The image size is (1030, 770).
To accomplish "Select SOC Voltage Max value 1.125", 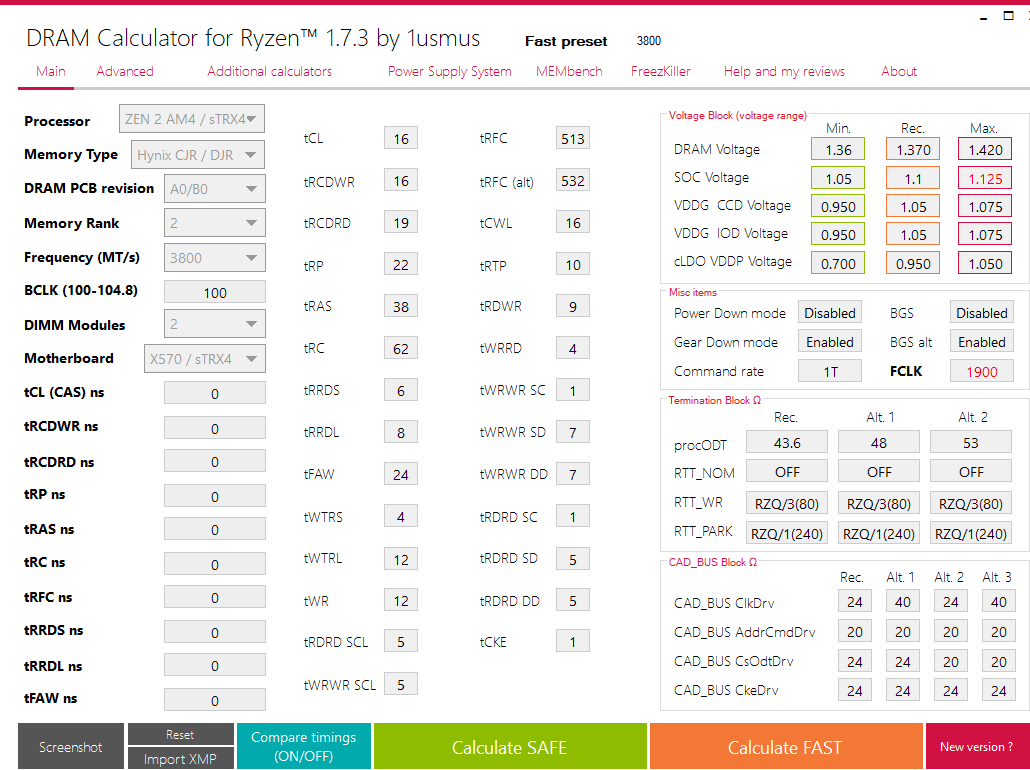I will pyautogui.click(x=985, y=178).
